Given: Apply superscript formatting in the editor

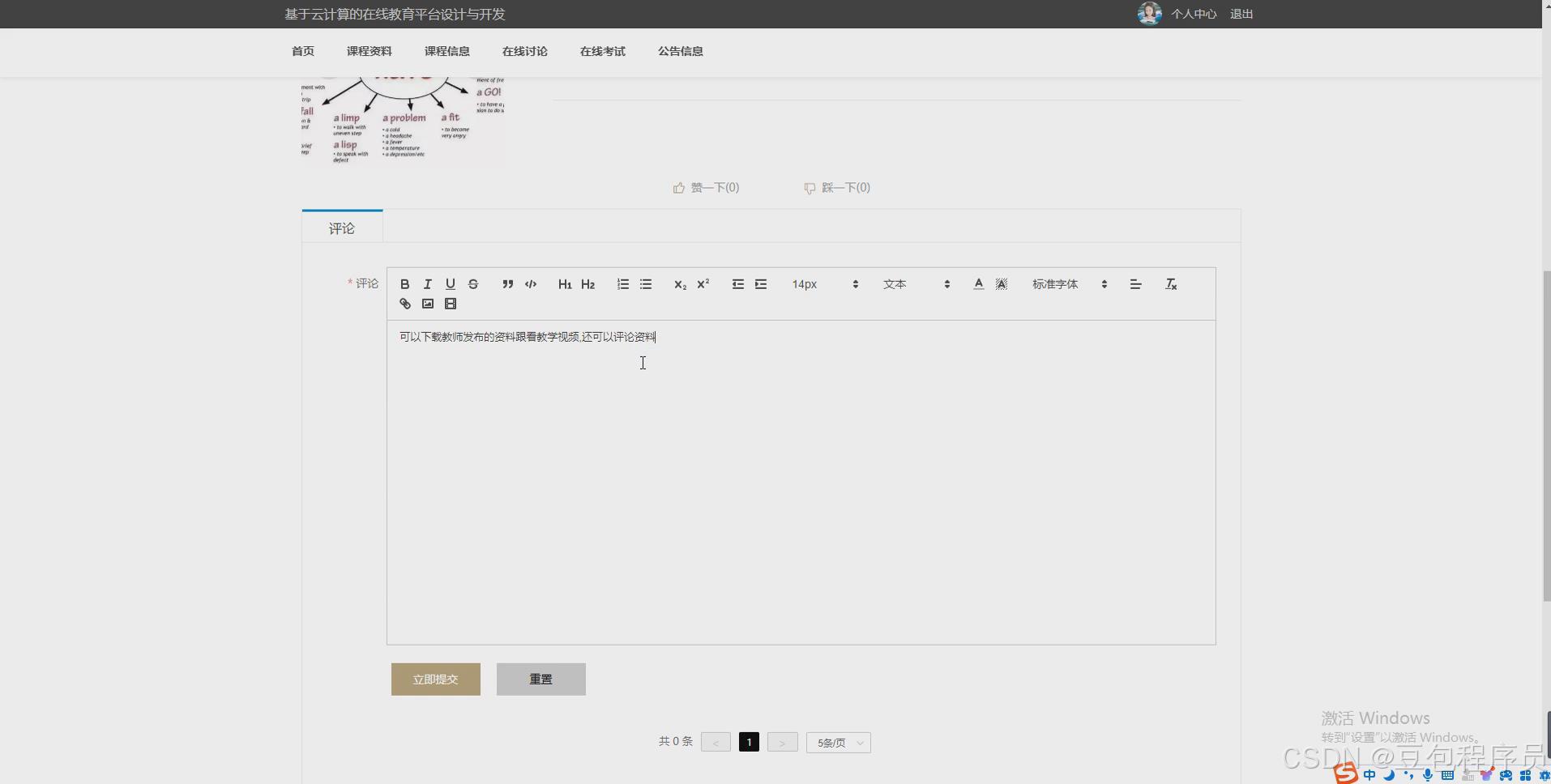Looking at the screenshot, I should (703, 283).
